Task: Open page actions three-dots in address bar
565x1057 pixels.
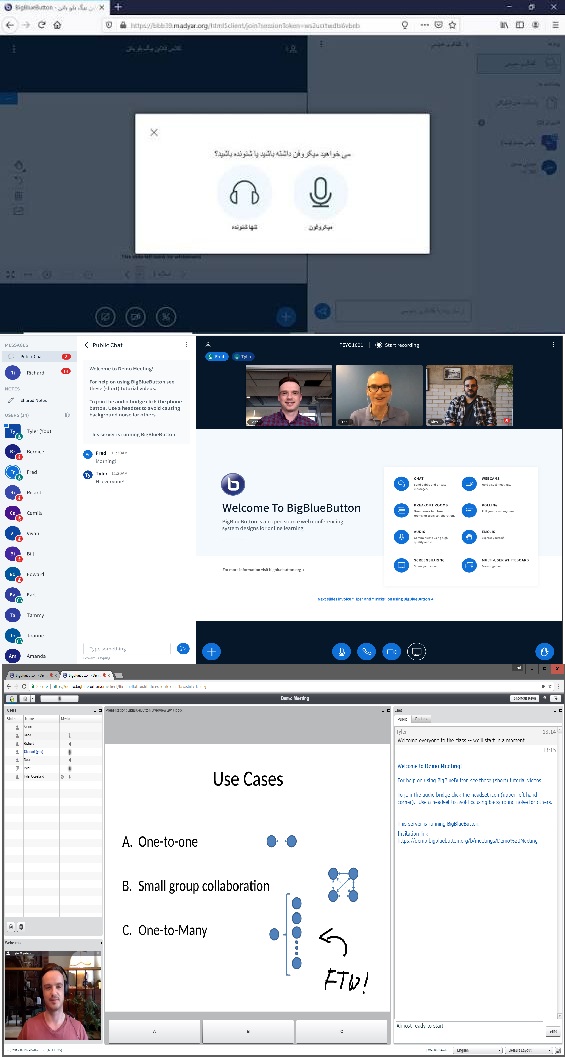Action: 423,24
